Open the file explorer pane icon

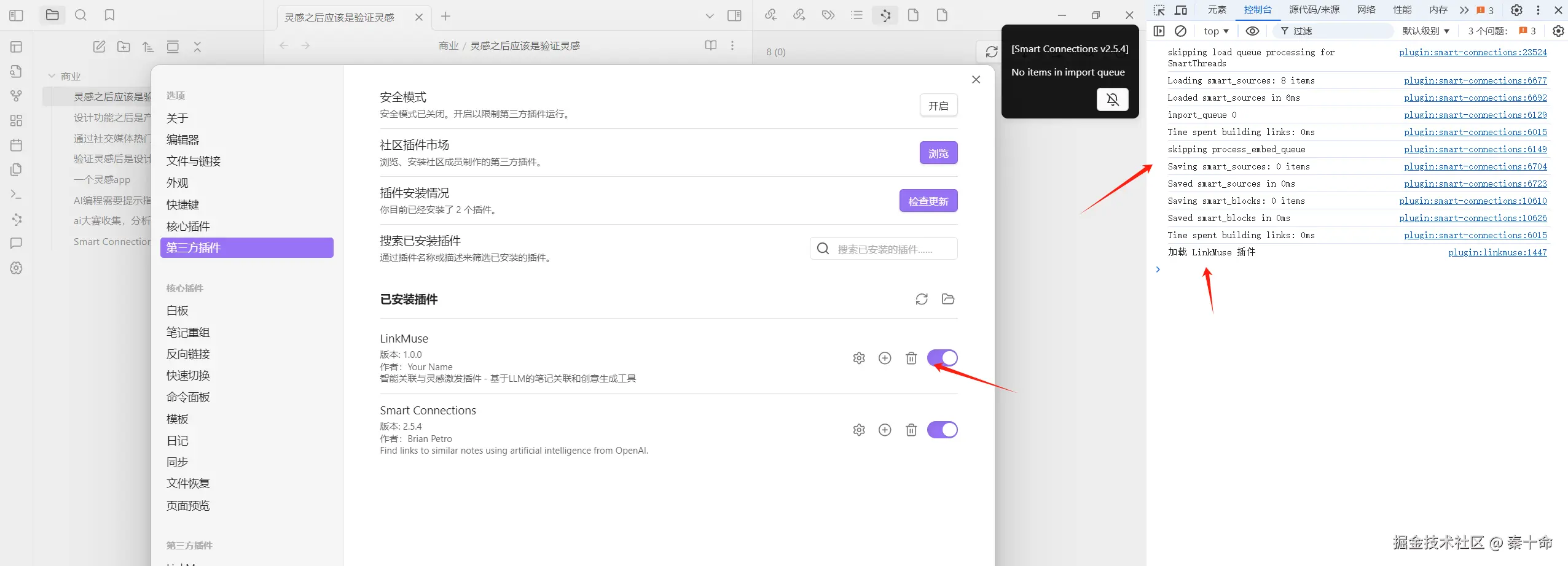point(52,15)
